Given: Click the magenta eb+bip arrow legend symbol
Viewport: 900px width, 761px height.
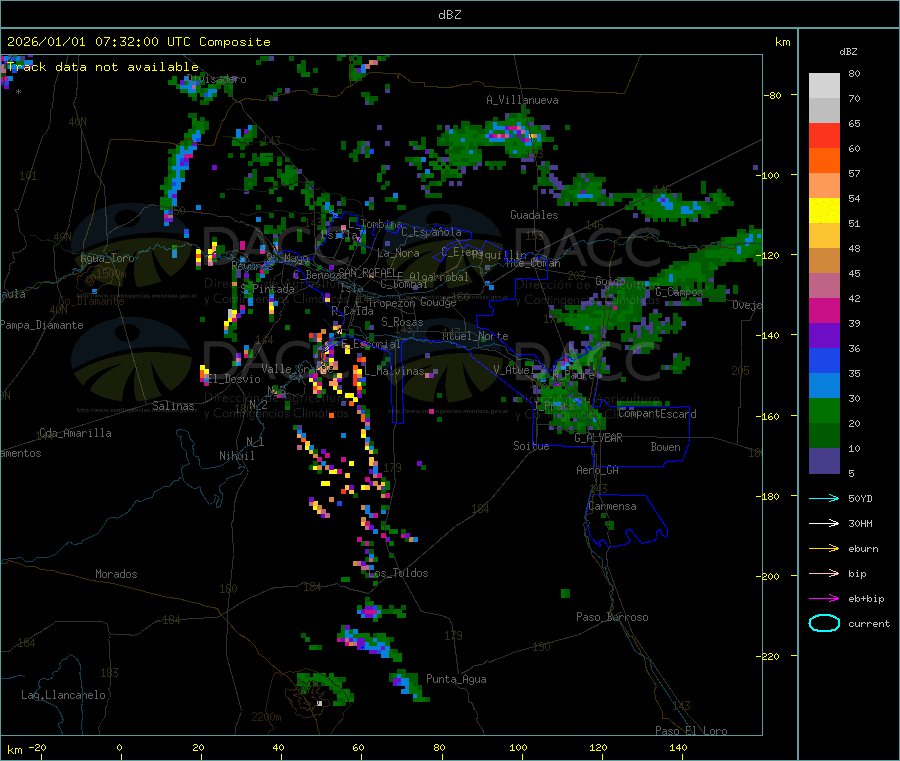Looking at the screenshot, I should (x=824, y=599).
